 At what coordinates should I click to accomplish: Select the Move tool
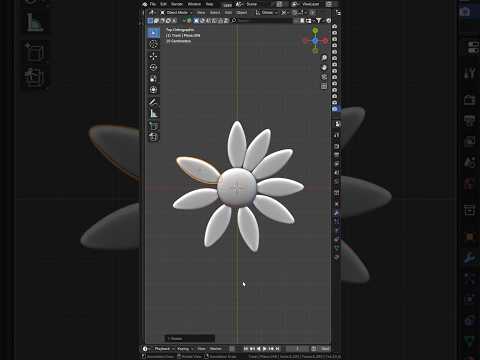[153, 56]
